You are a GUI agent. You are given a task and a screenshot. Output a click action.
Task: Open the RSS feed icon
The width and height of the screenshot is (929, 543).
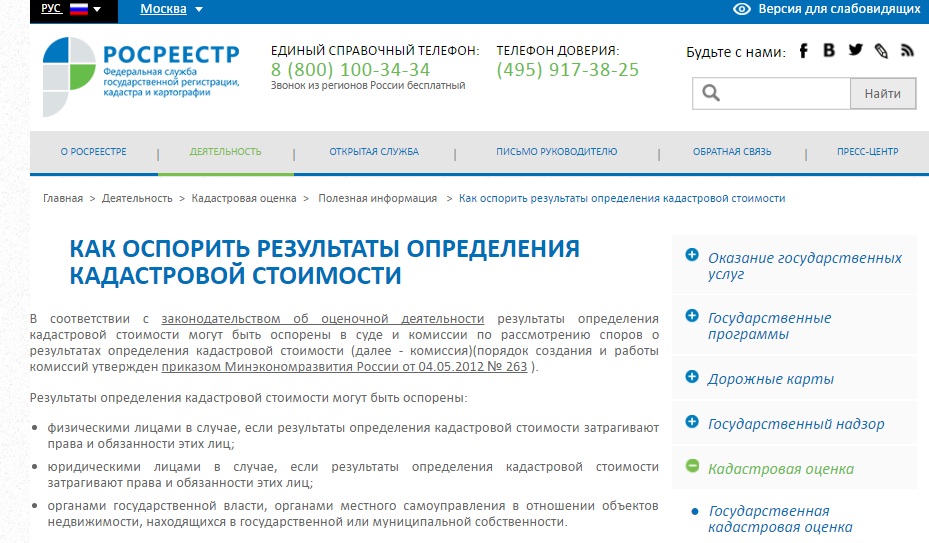pyautogui.click(x=906, y=50)
